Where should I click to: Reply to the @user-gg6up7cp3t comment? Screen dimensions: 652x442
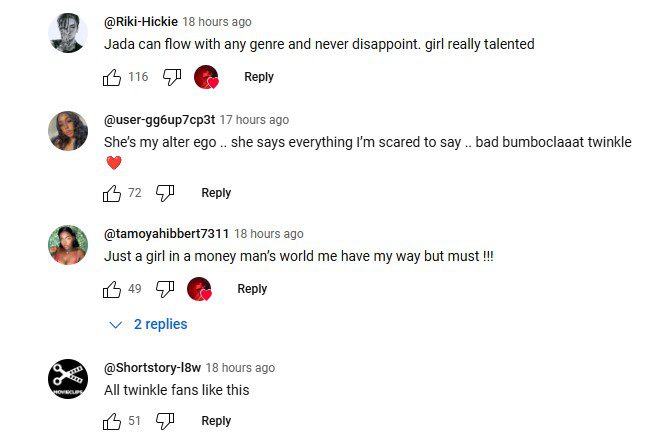tap(216, 193)
